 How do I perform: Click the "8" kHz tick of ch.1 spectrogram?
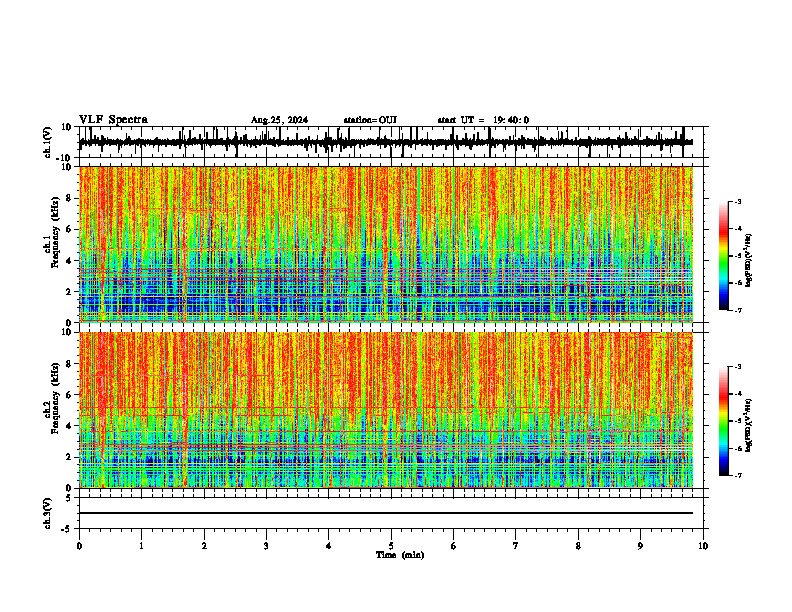[x=70, y=198]
